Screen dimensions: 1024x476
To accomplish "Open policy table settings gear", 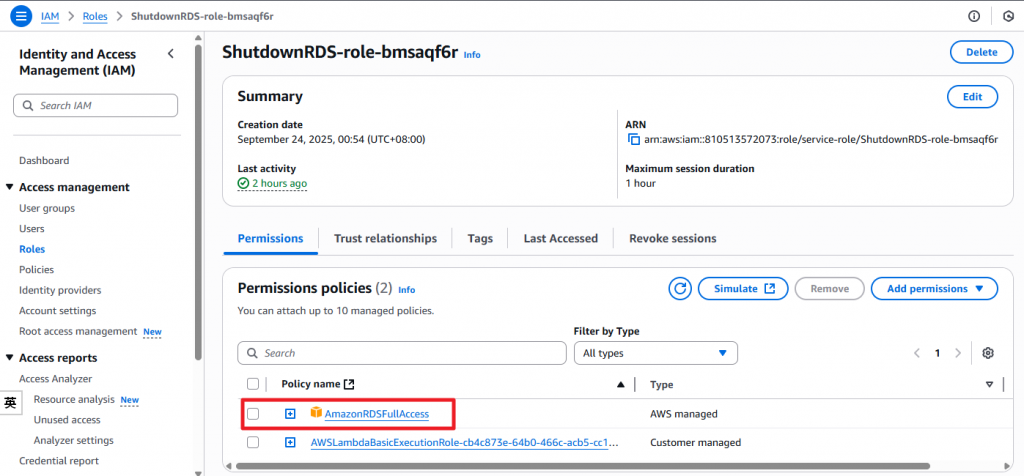I will [988, 353].
